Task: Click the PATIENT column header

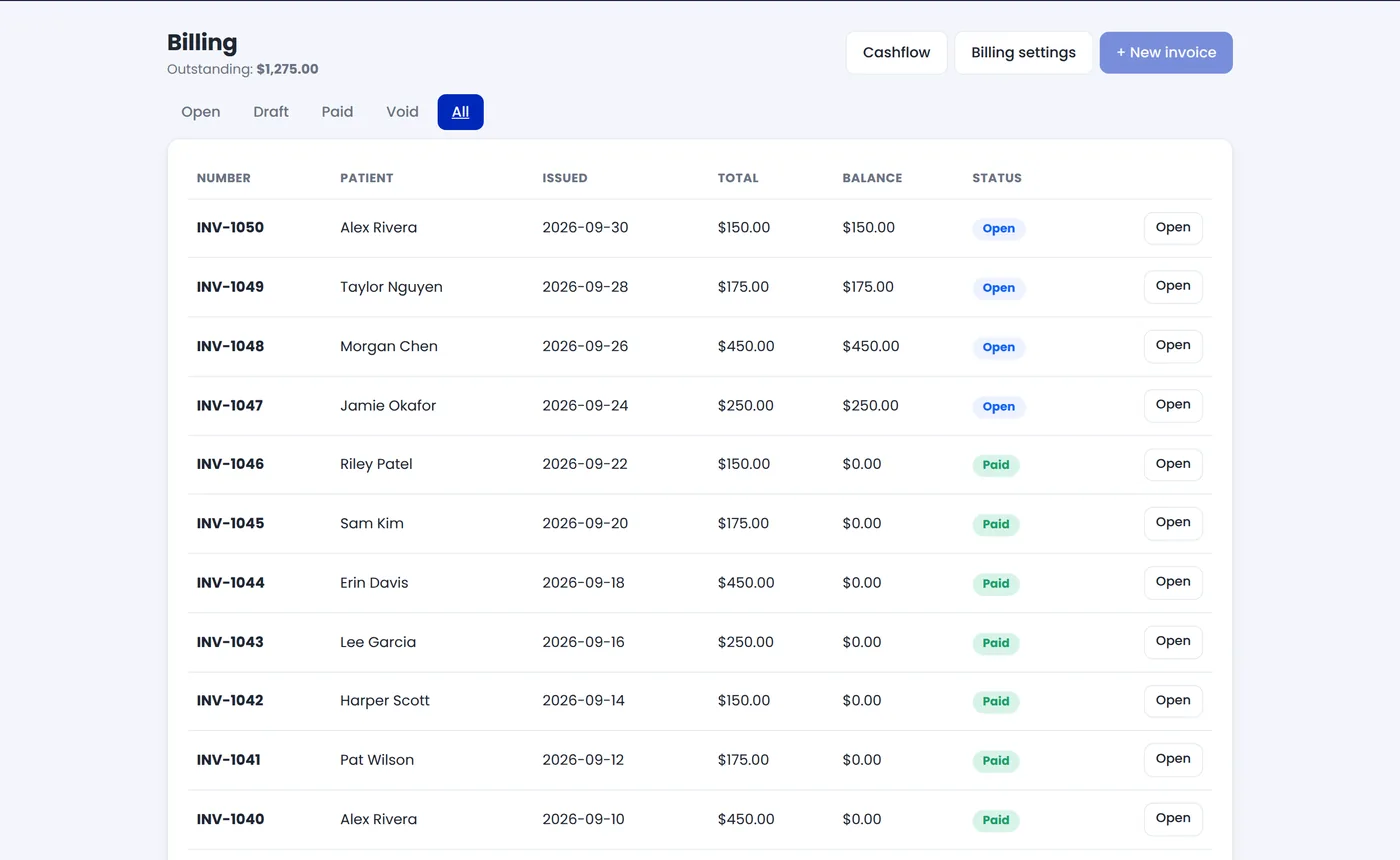Action: (x=367, y=178)
